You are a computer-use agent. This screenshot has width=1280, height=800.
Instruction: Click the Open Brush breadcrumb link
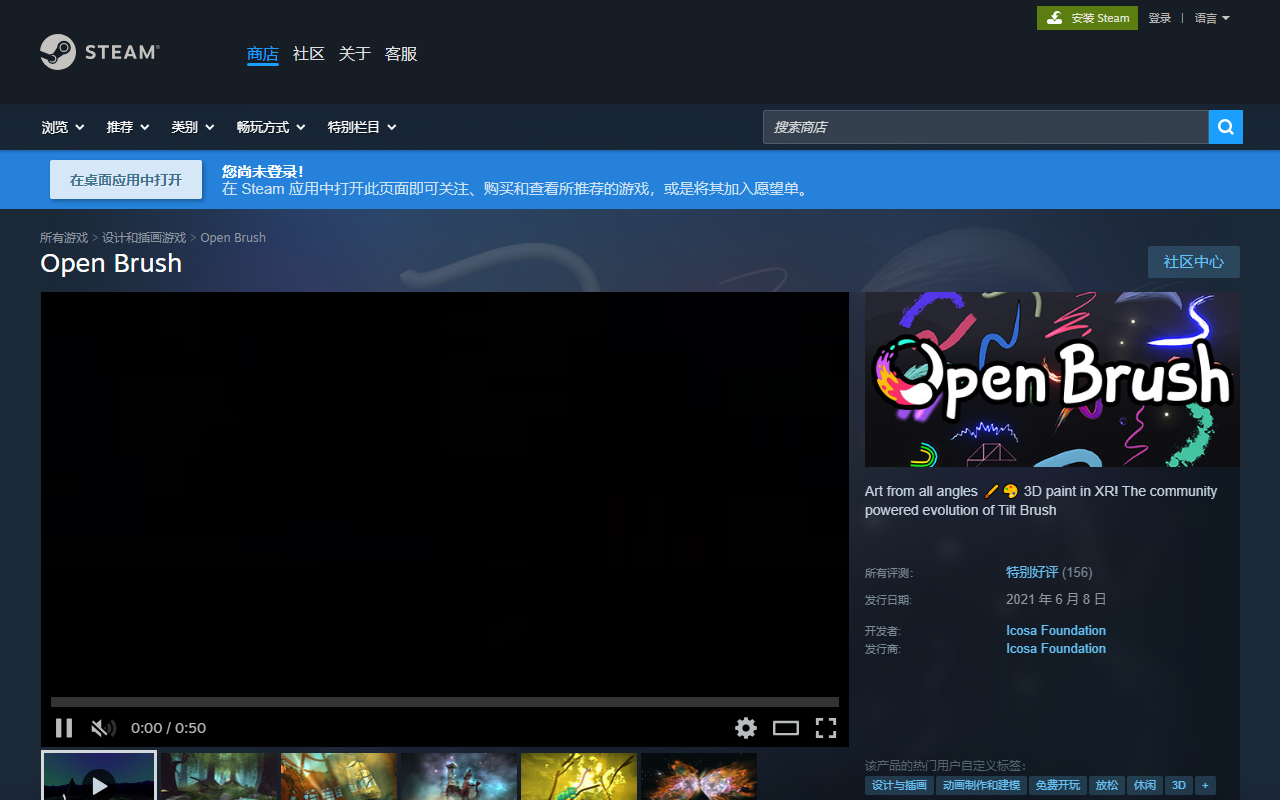[x=233, y=238]
